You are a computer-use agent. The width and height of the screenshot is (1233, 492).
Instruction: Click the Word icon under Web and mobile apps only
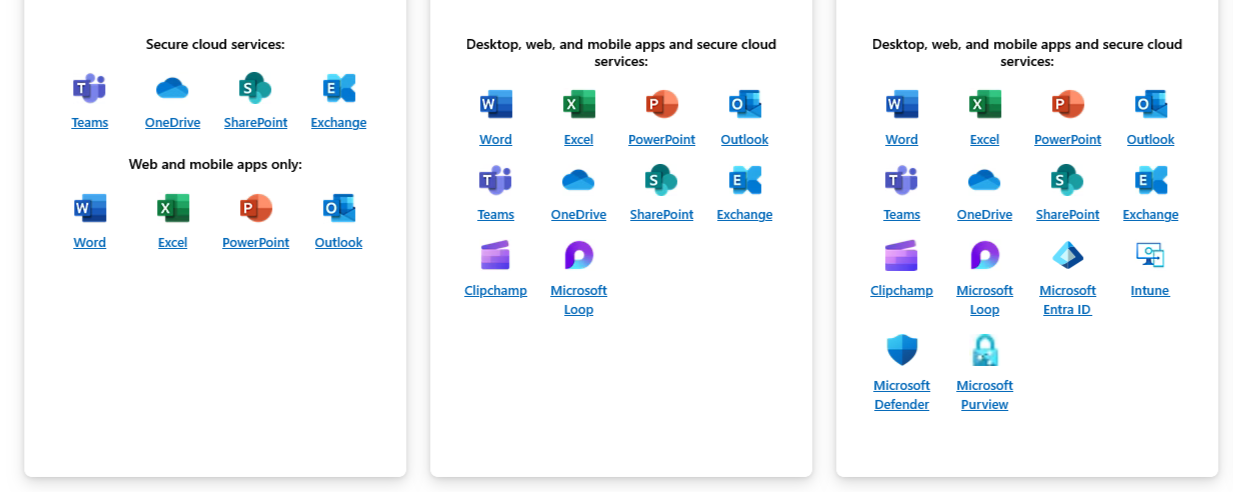(x=90, y=208)
